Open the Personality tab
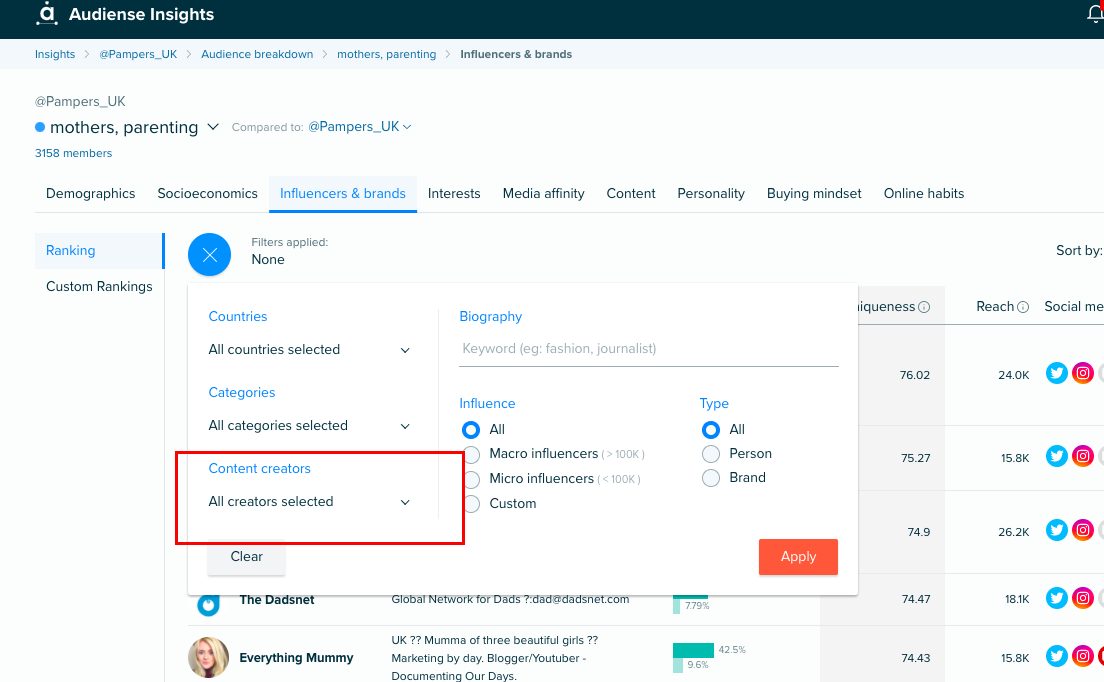 point(711,194)
